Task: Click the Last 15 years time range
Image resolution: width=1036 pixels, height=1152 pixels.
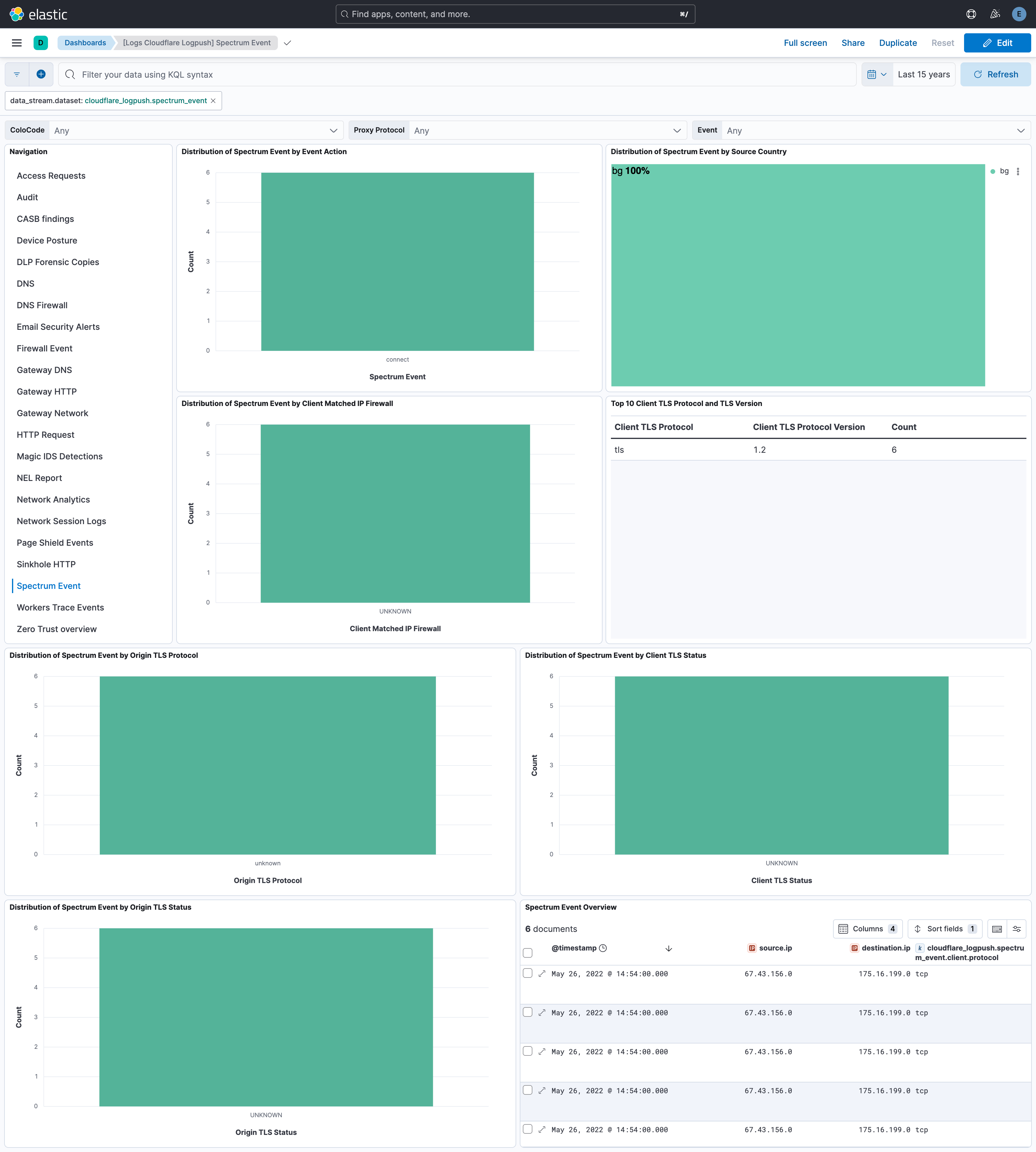Action: coord(924,75)
